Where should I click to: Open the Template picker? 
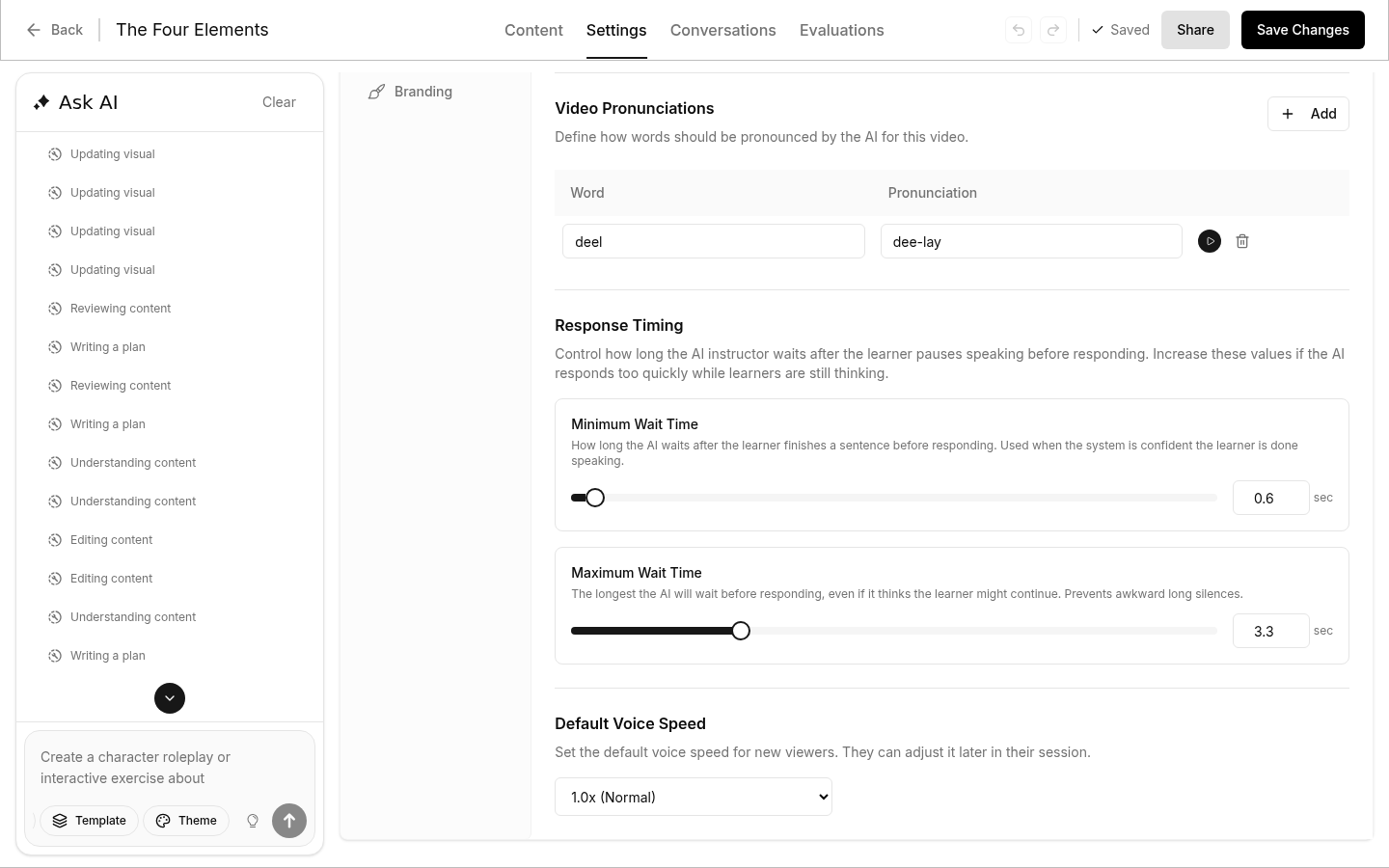click(90, 821)
